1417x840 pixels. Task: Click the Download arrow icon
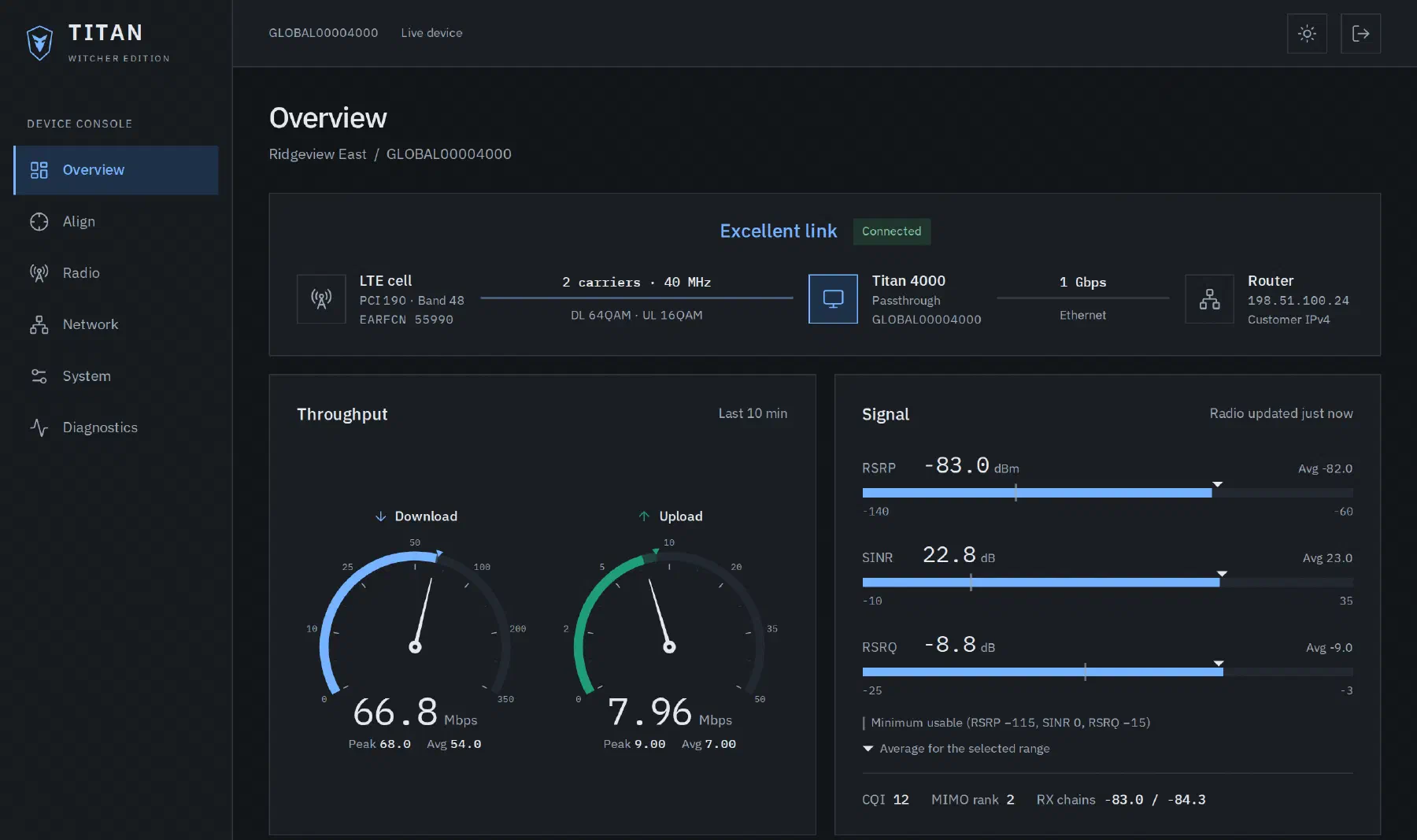380,516
